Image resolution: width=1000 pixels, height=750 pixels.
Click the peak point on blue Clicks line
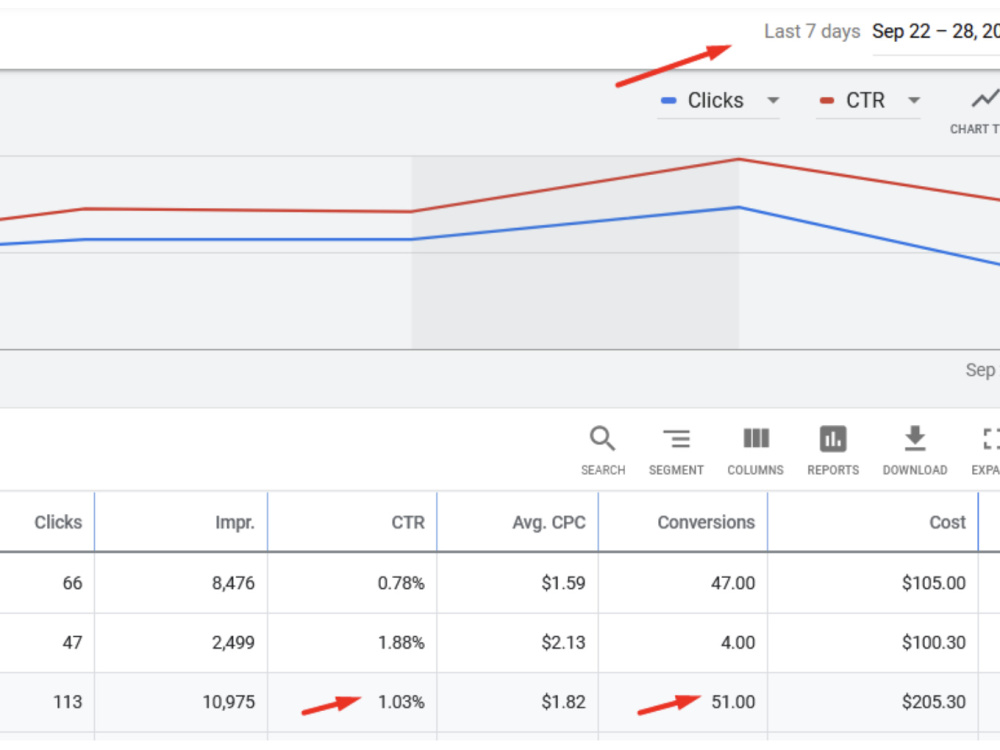(x=739, y=207)
